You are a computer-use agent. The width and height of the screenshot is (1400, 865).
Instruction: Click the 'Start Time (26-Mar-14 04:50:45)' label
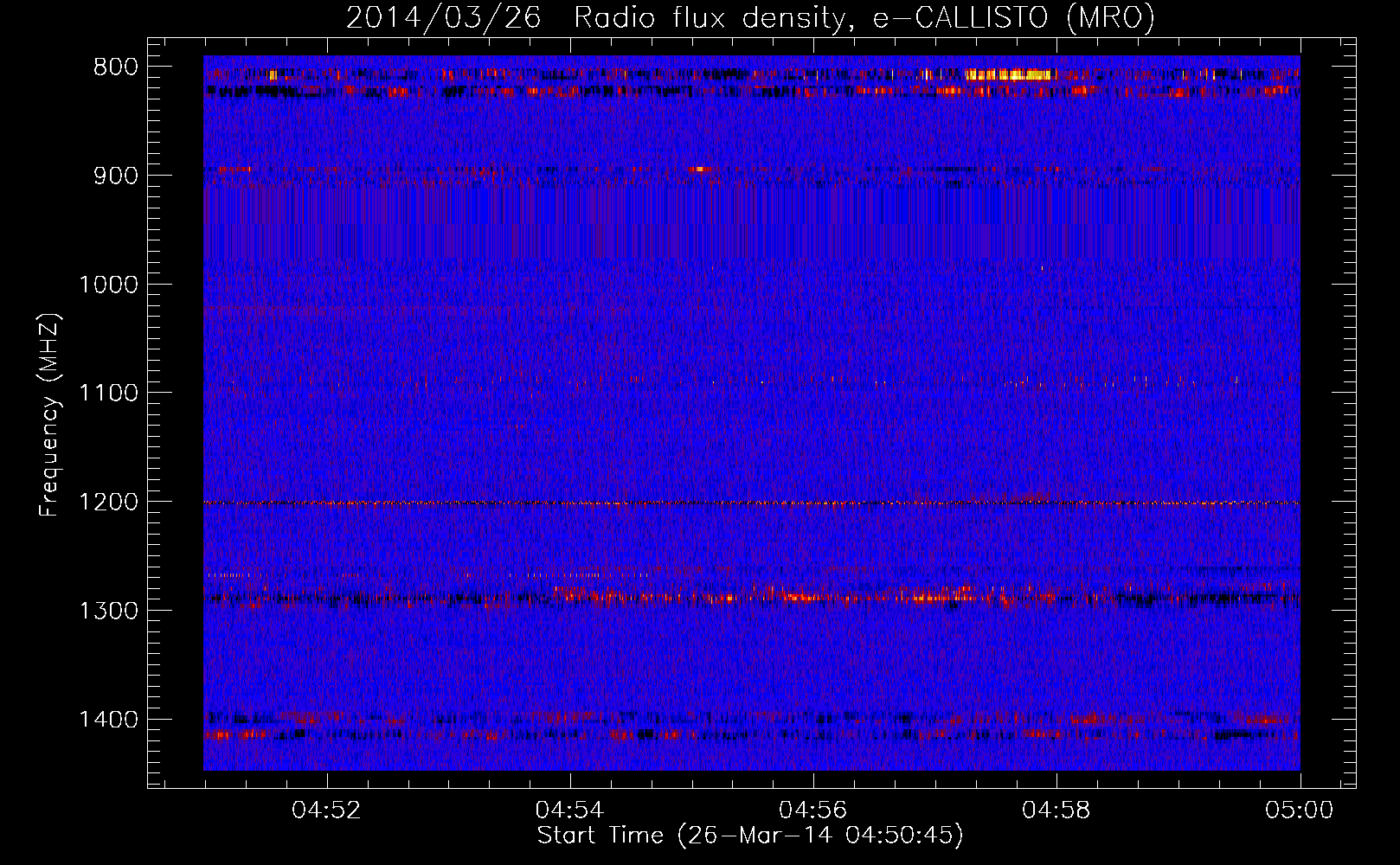click(750, 836)
